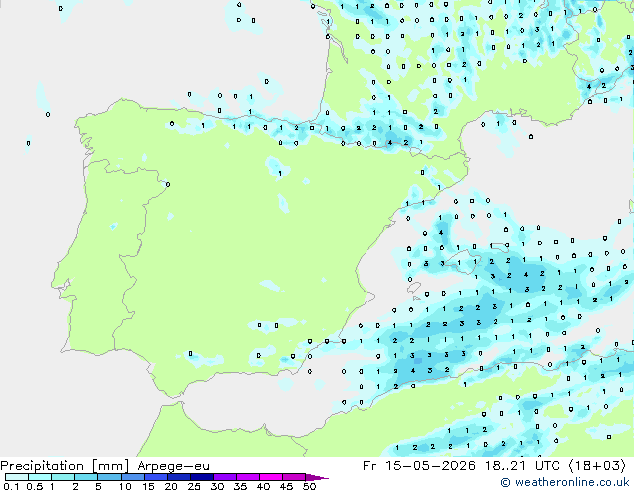Select the '25' legend scale label
The height and width of the screenshot is (490, 634).
(x=194, y=486)
